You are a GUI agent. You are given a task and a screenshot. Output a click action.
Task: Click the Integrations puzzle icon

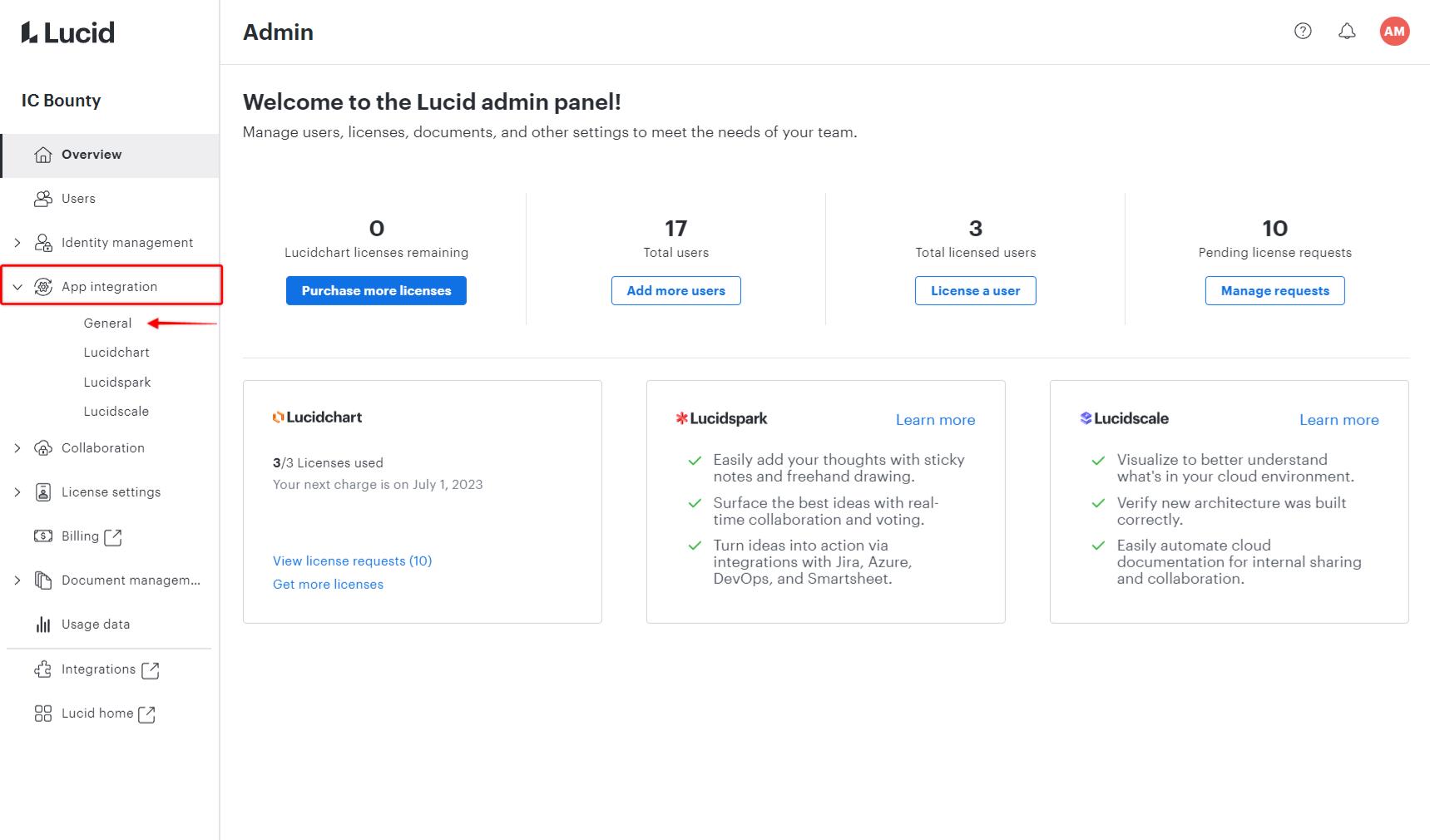(x=43, y=670)
